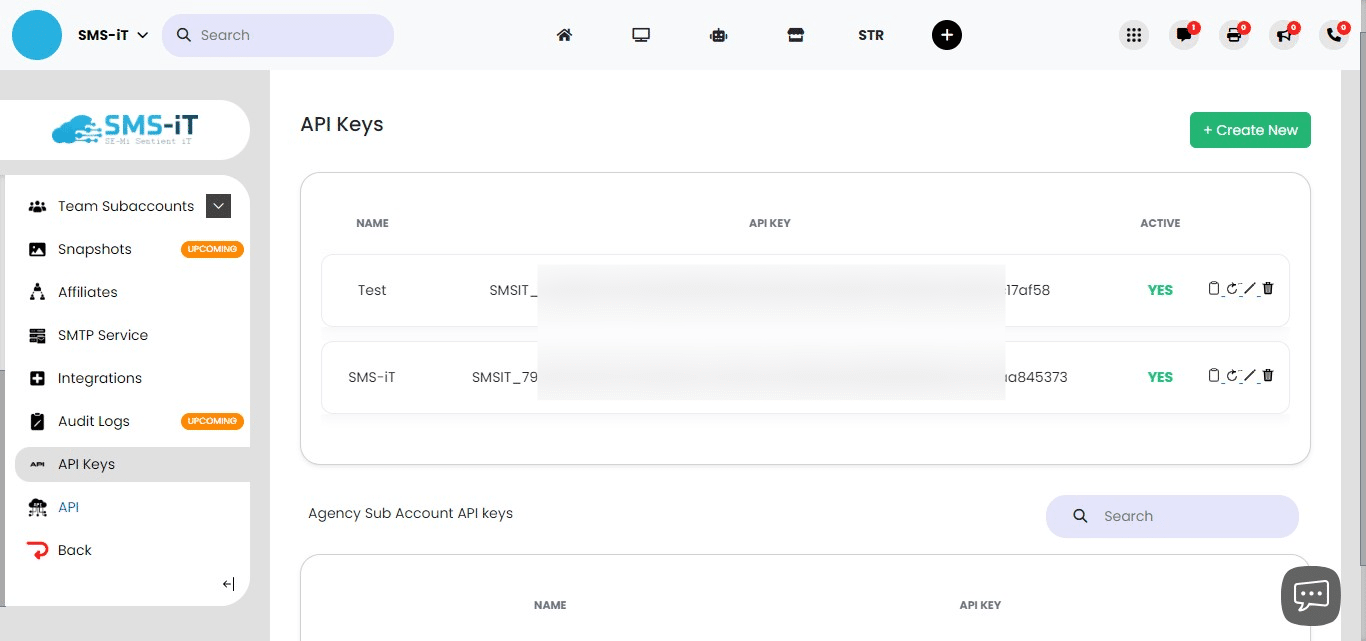Expand the Team Subaccounts dropdown arrow
Image resolution: width=1366 pixels, height=641 pixels.
pyautogui.click(x=219, y=206)
